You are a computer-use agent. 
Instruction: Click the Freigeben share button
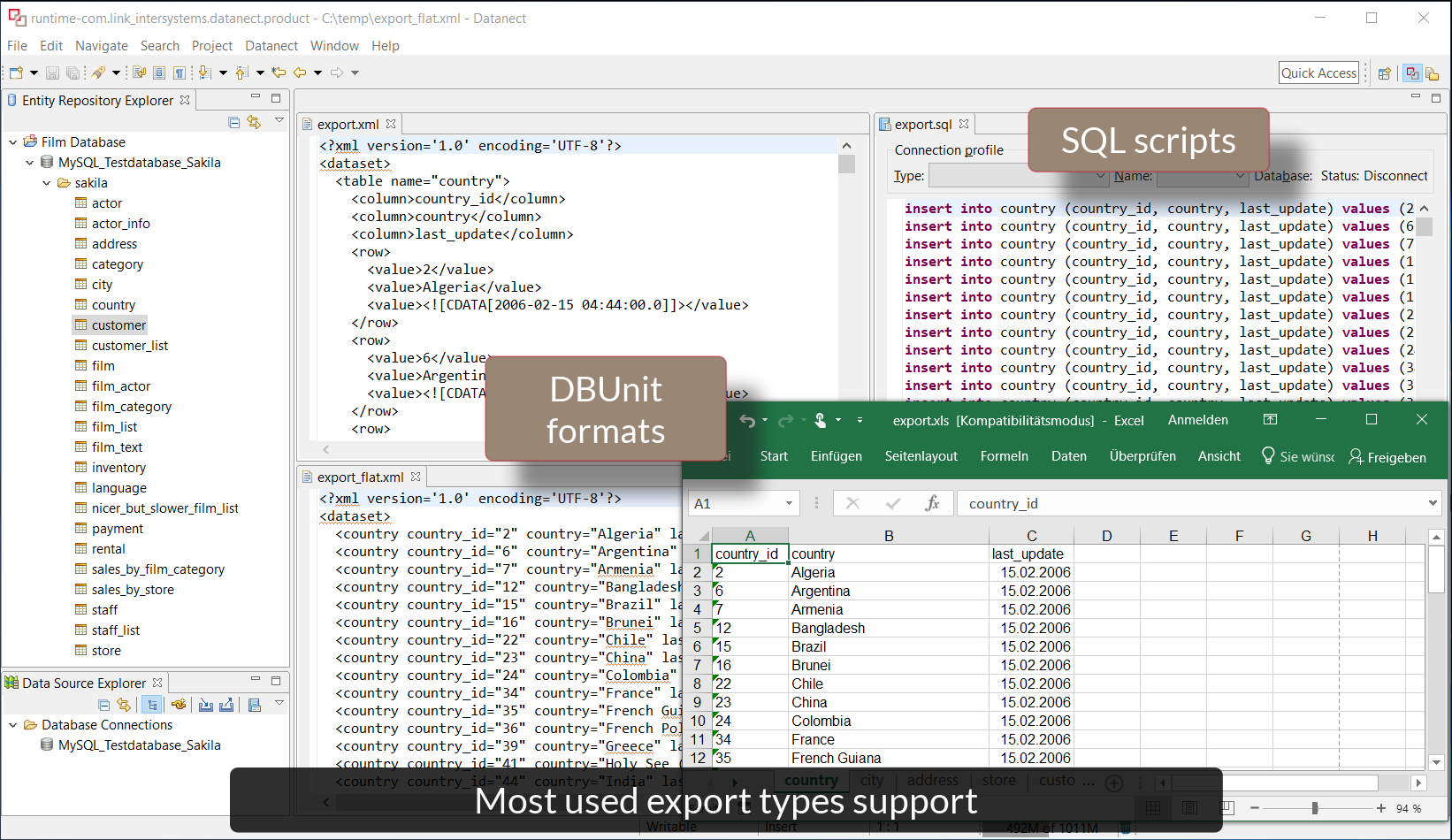click(1387, 457)
